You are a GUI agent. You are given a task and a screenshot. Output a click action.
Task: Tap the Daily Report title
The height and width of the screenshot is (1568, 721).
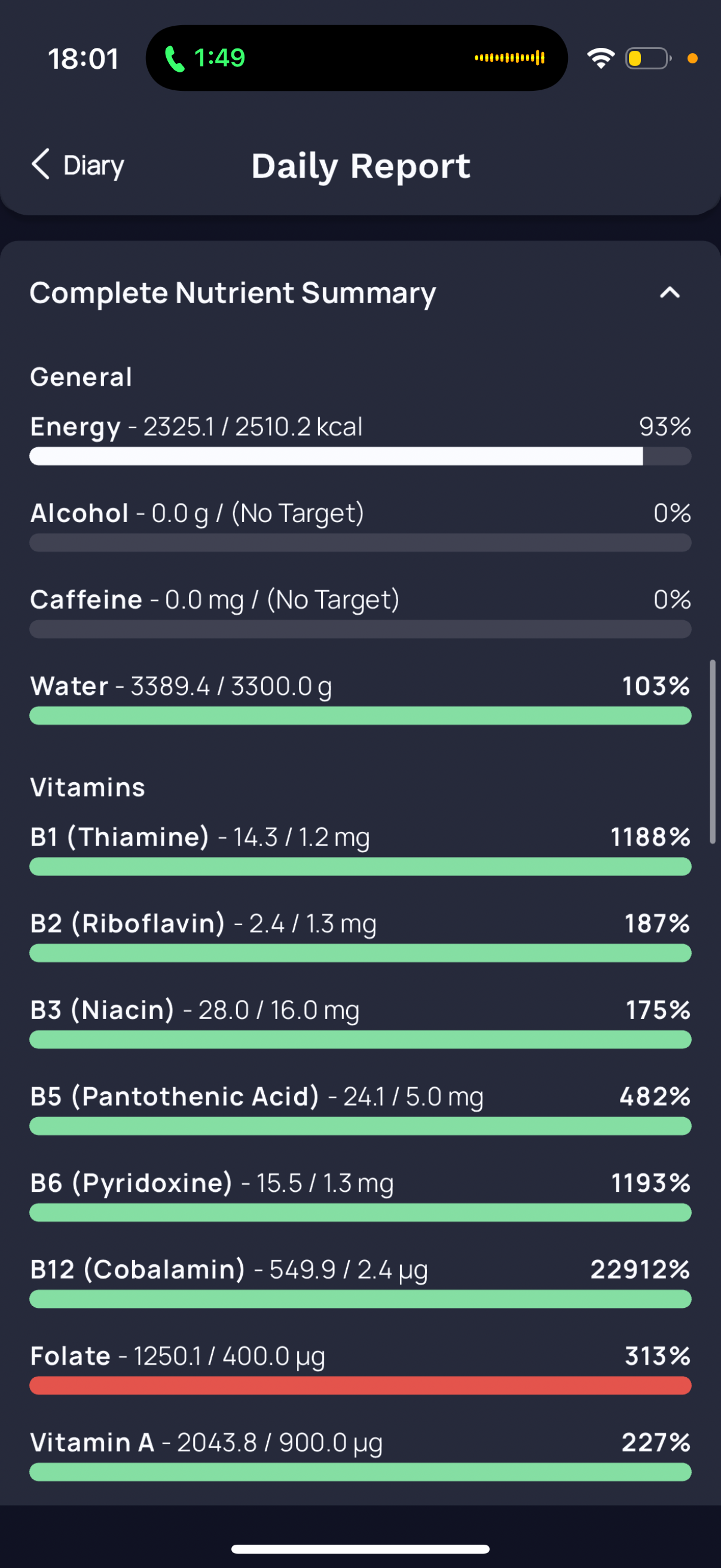[361, 166]
